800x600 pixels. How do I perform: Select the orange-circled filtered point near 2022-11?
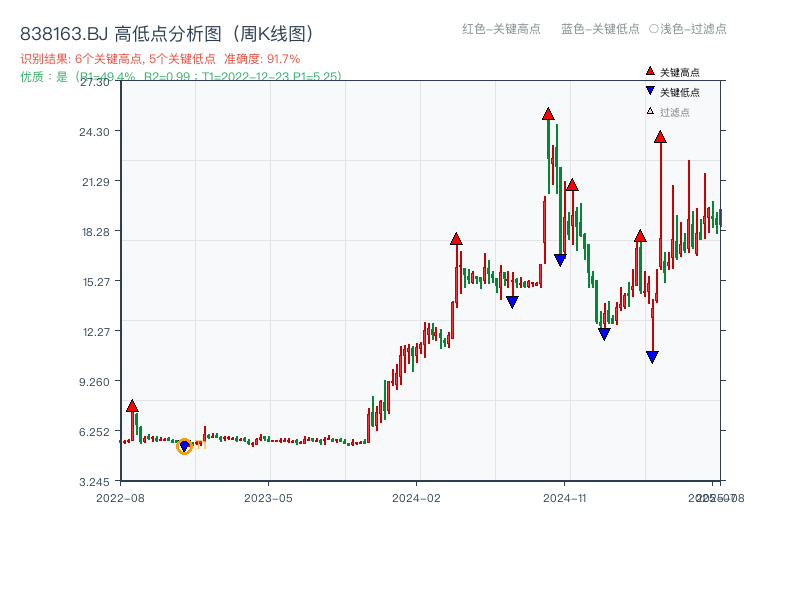point(184,447)
